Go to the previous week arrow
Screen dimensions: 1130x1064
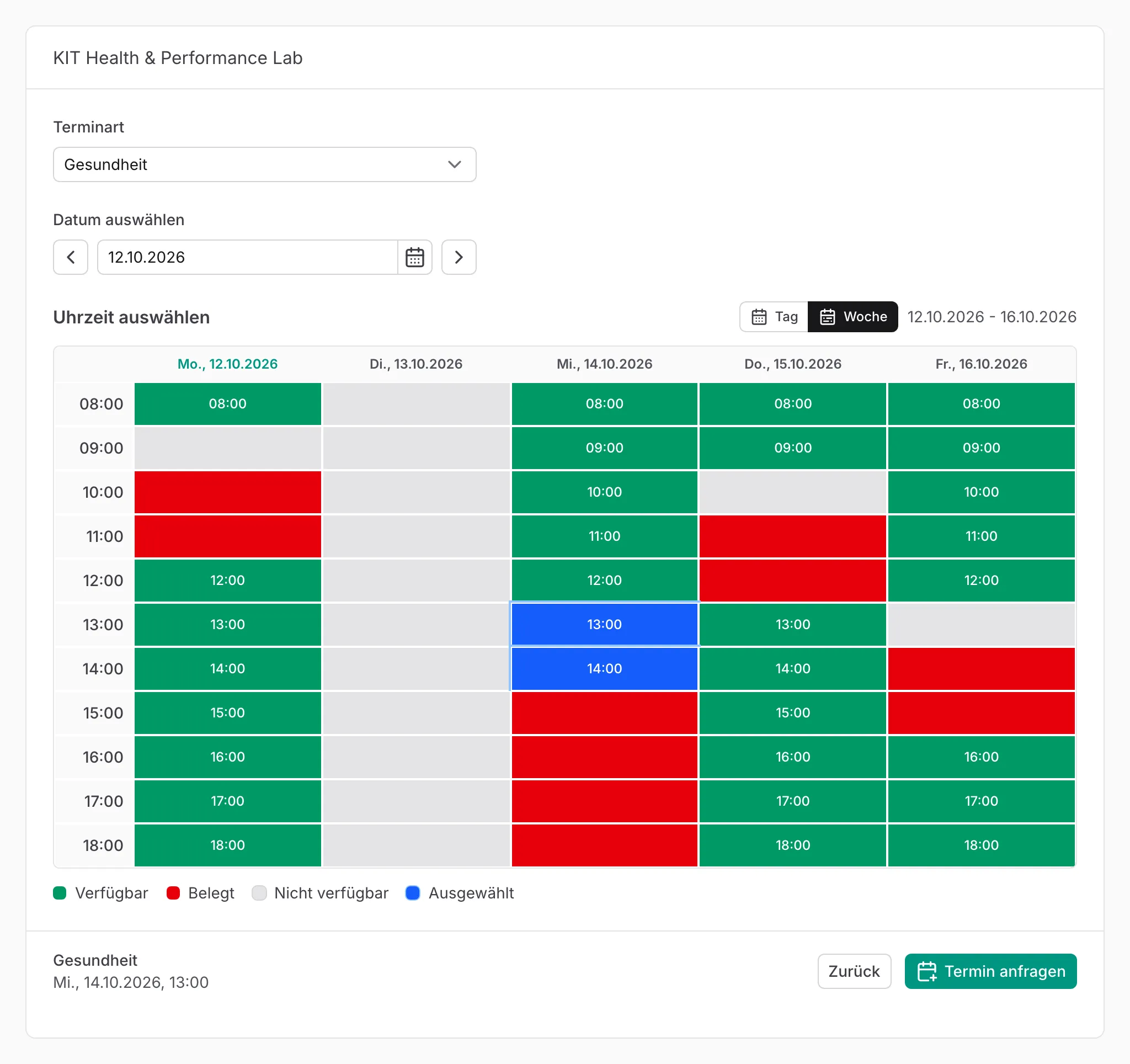pyautogui.click(x=71, y=258)
